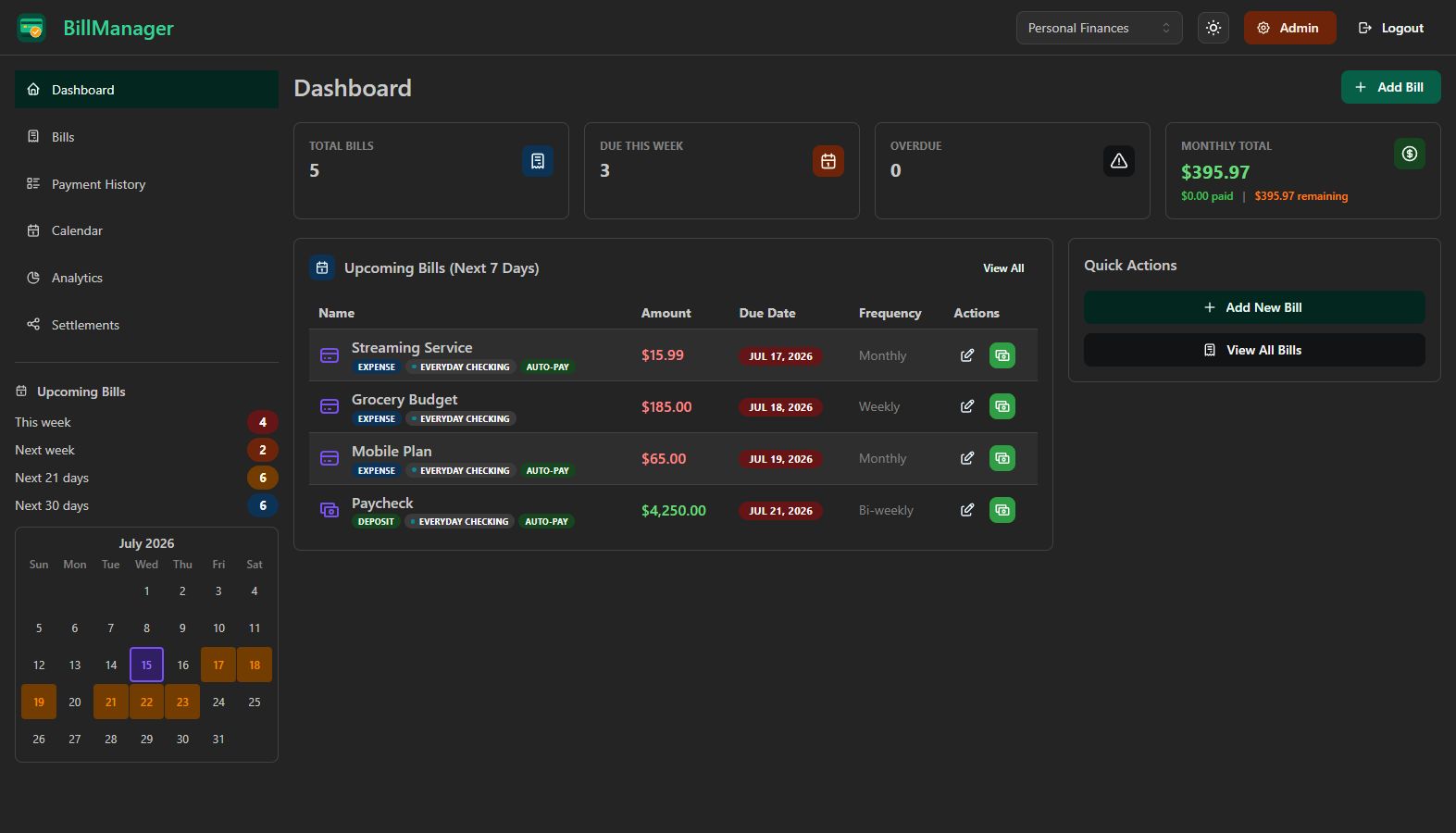Click the Monthly Total dollar icon
Viewport: 1456px width, 833px height.
[1410, 154]
